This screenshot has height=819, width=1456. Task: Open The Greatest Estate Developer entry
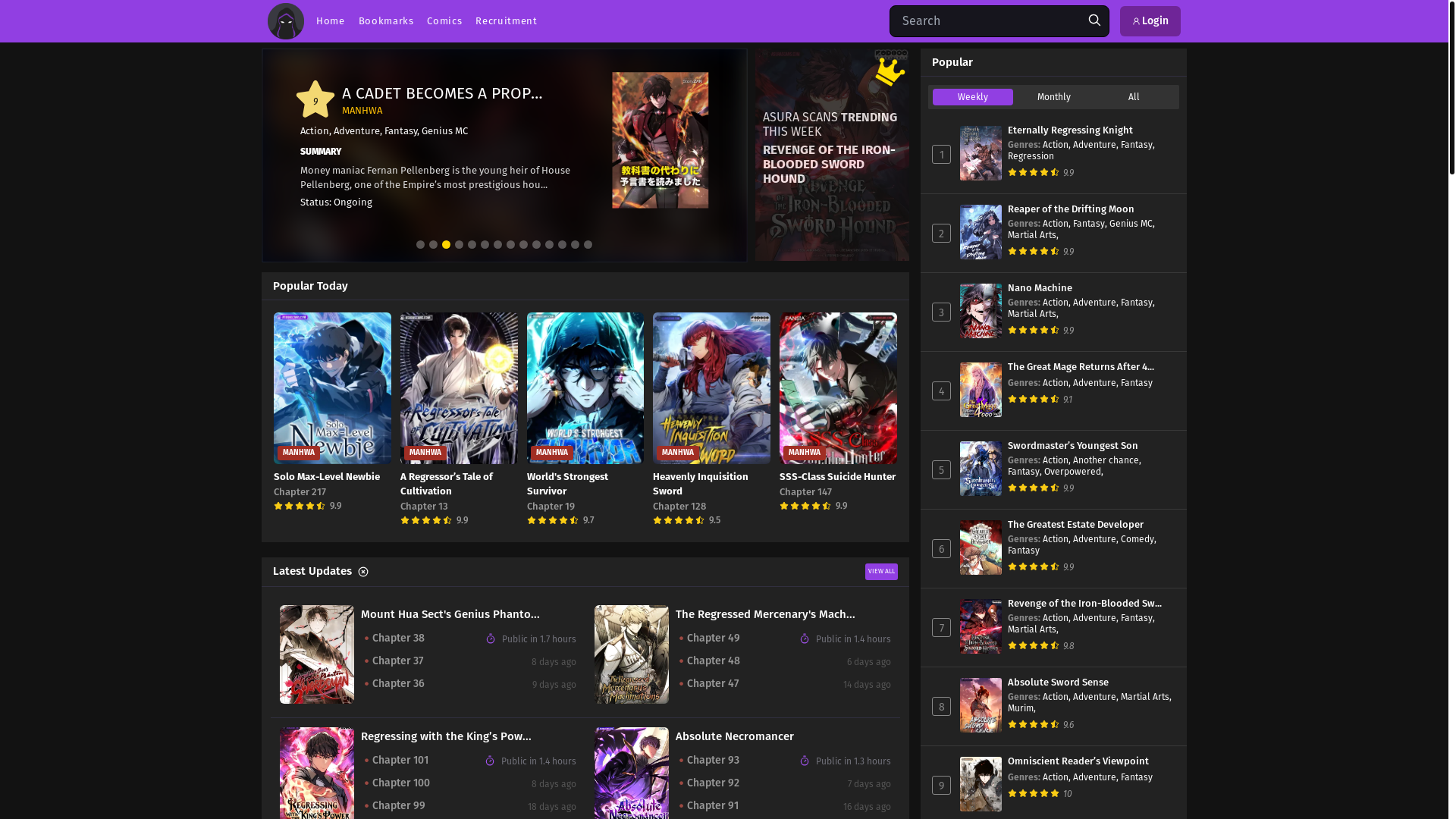click(1075, 525)
